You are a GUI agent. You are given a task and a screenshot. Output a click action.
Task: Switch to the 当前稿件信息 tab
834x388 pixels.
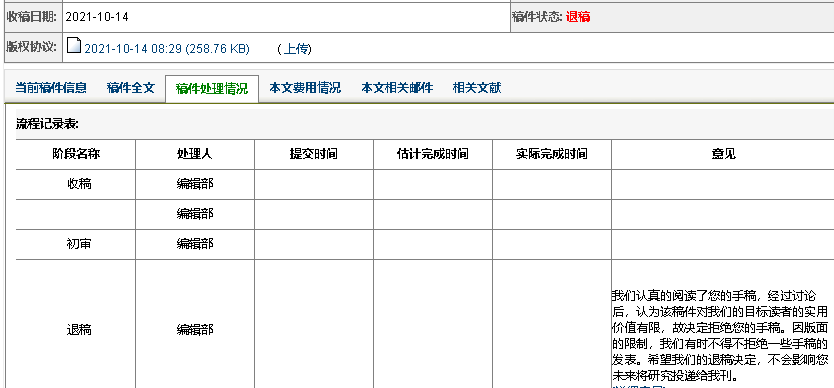51,88
